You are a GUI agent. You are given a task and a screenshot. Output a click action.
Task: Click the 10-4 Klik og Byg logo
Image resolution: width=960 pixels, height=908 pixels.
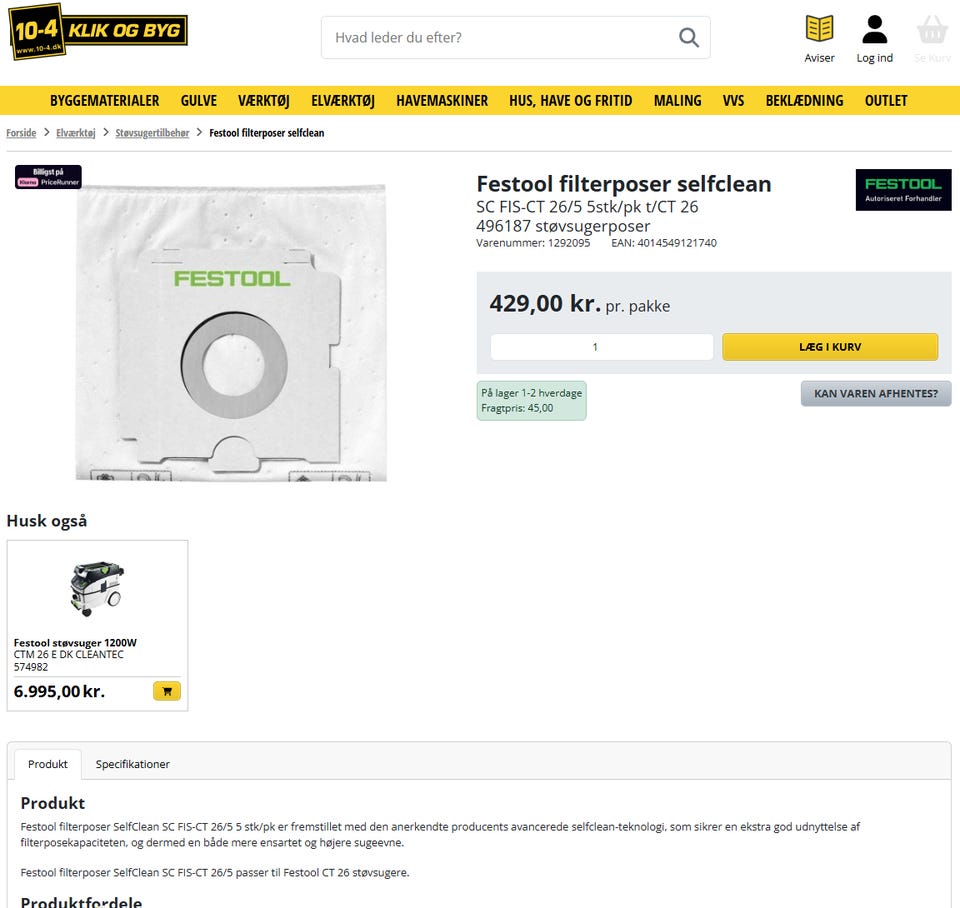pyautogui.click(x=98, y=32)
